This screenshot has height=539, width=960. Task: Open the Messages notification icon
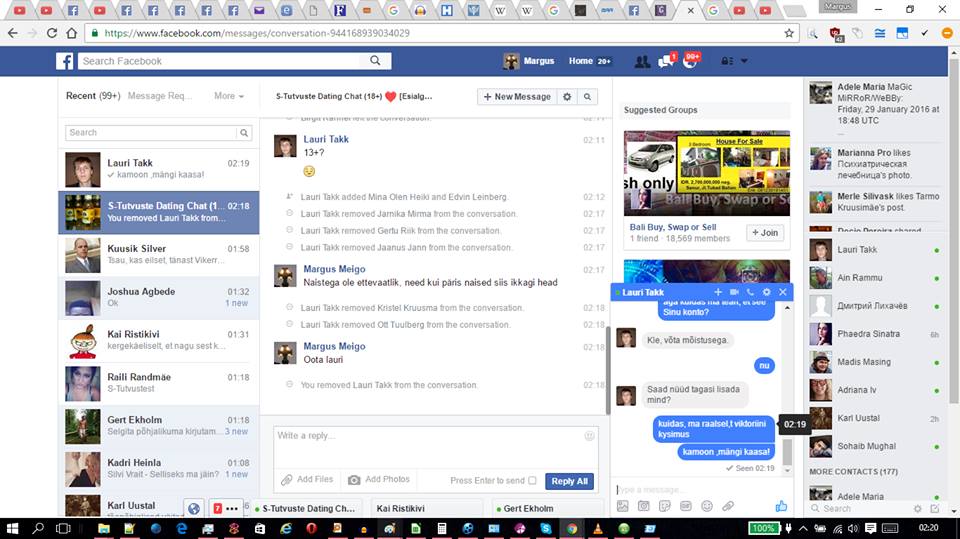[666, 61]
